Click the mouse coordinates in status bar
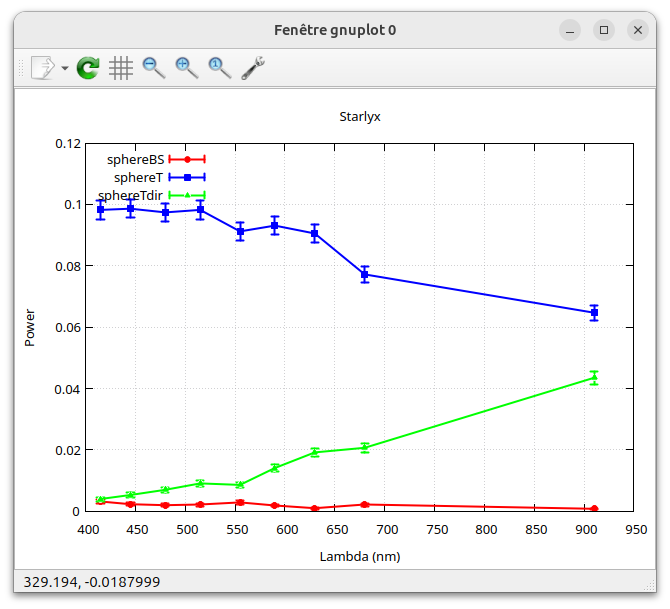 coord(92,582)
